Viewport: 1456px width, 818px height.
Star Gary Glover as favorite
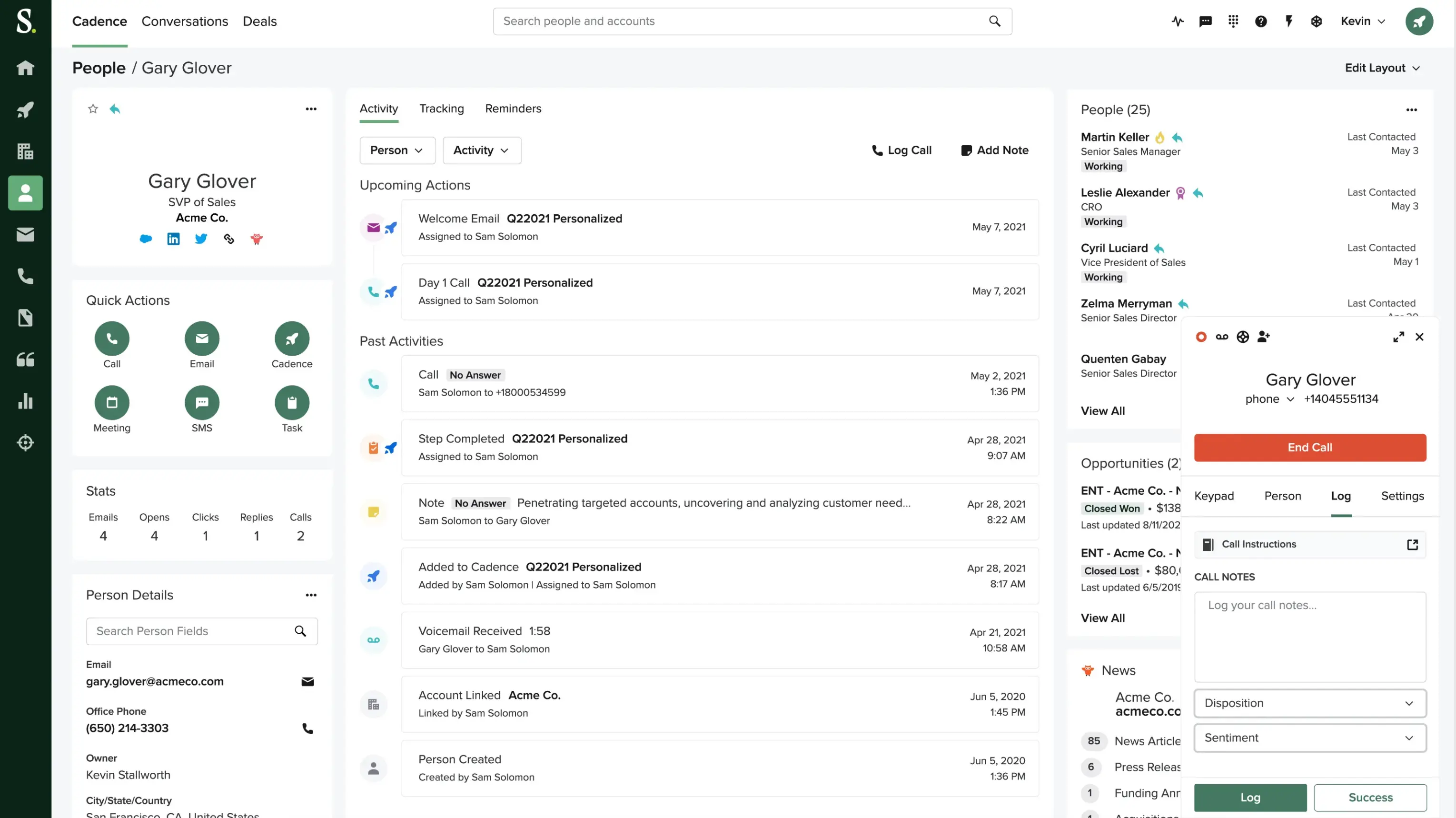[x=93, y=109]
